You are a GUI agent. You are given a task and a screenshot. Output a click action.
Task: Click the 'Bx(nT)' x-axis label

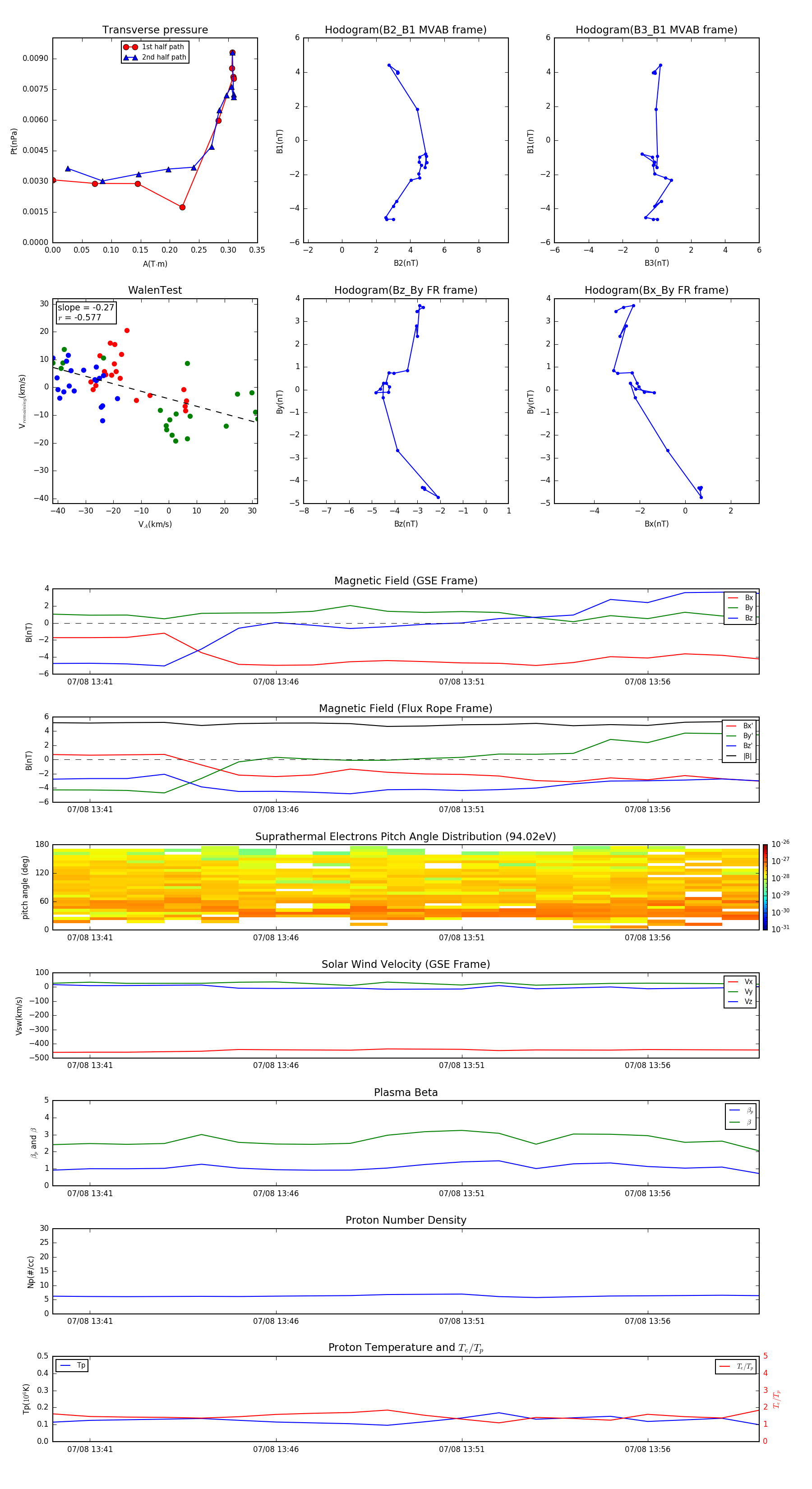coord(656,524)
